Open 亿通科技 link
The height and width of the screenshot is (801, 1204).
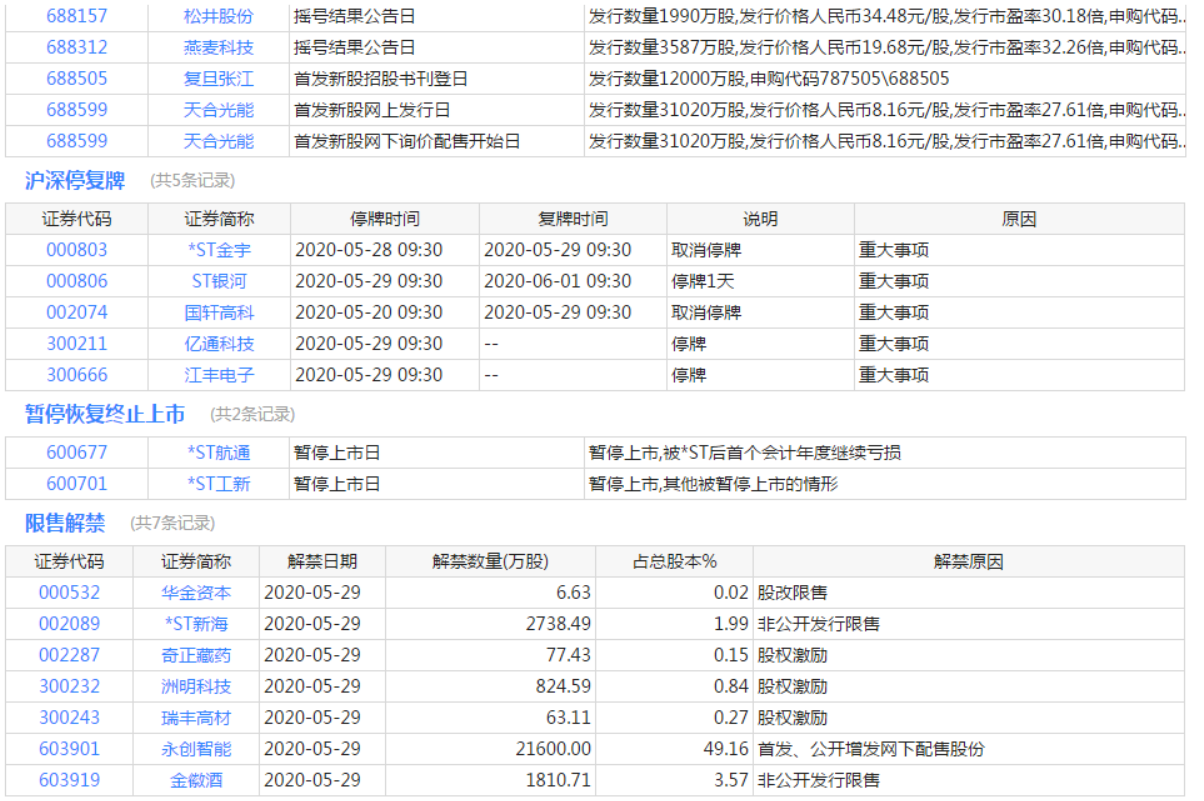219,343
